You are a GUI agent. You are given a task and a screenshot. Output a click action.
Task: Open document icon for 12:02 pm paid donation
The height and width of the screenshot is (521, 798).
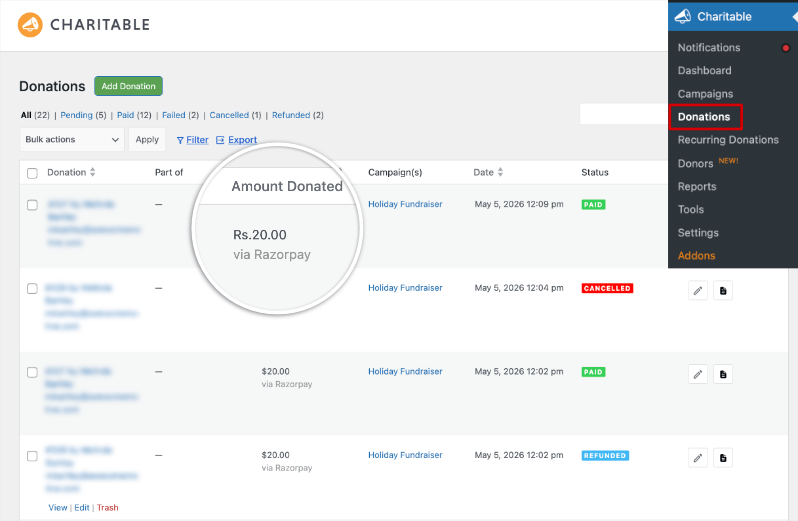pyautogui.click(x=723, y=374)
